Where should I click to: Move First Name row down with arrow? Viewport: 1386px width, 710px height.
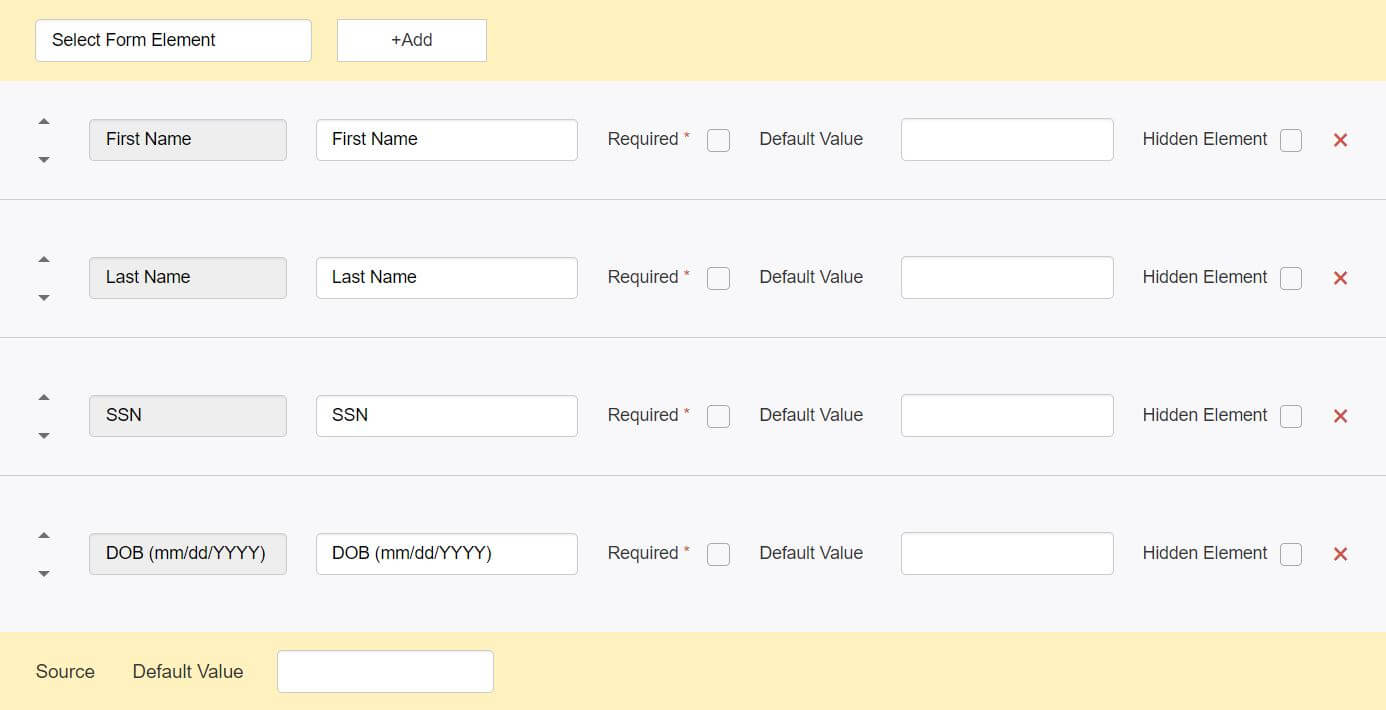tap(44, 159)
